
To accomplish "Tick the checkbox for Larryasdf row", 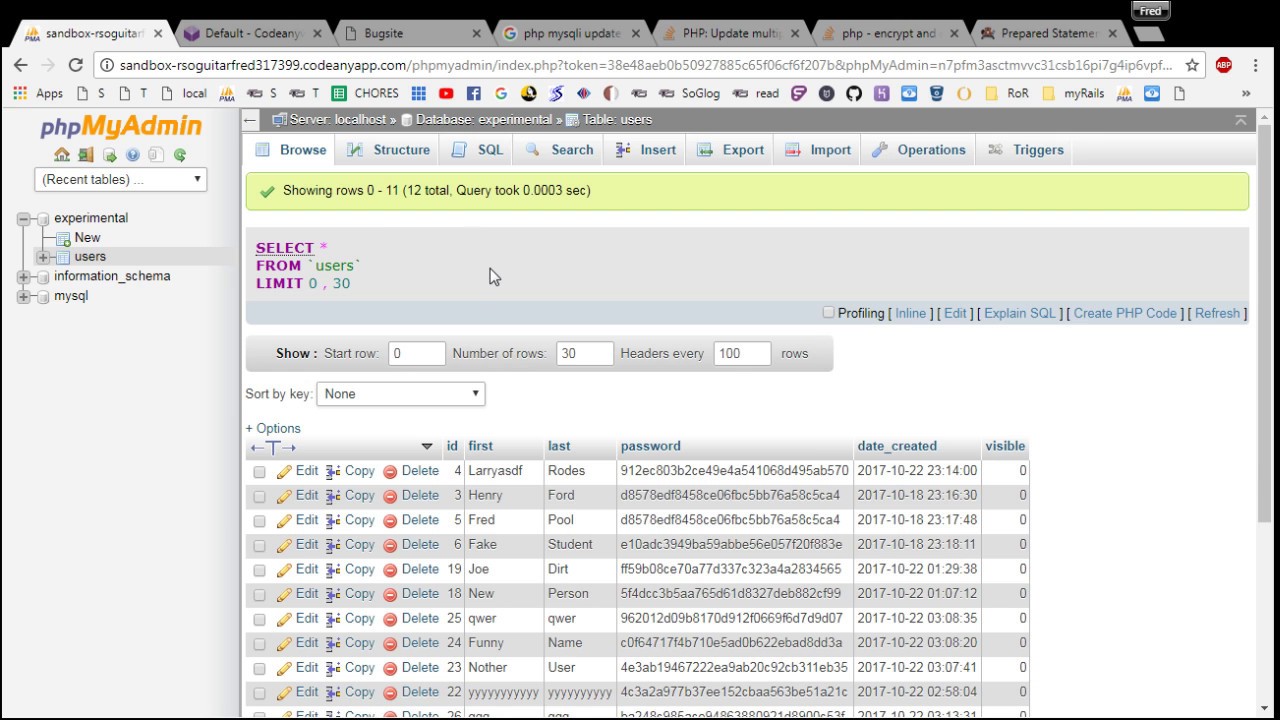I will (x=260, y=472).
